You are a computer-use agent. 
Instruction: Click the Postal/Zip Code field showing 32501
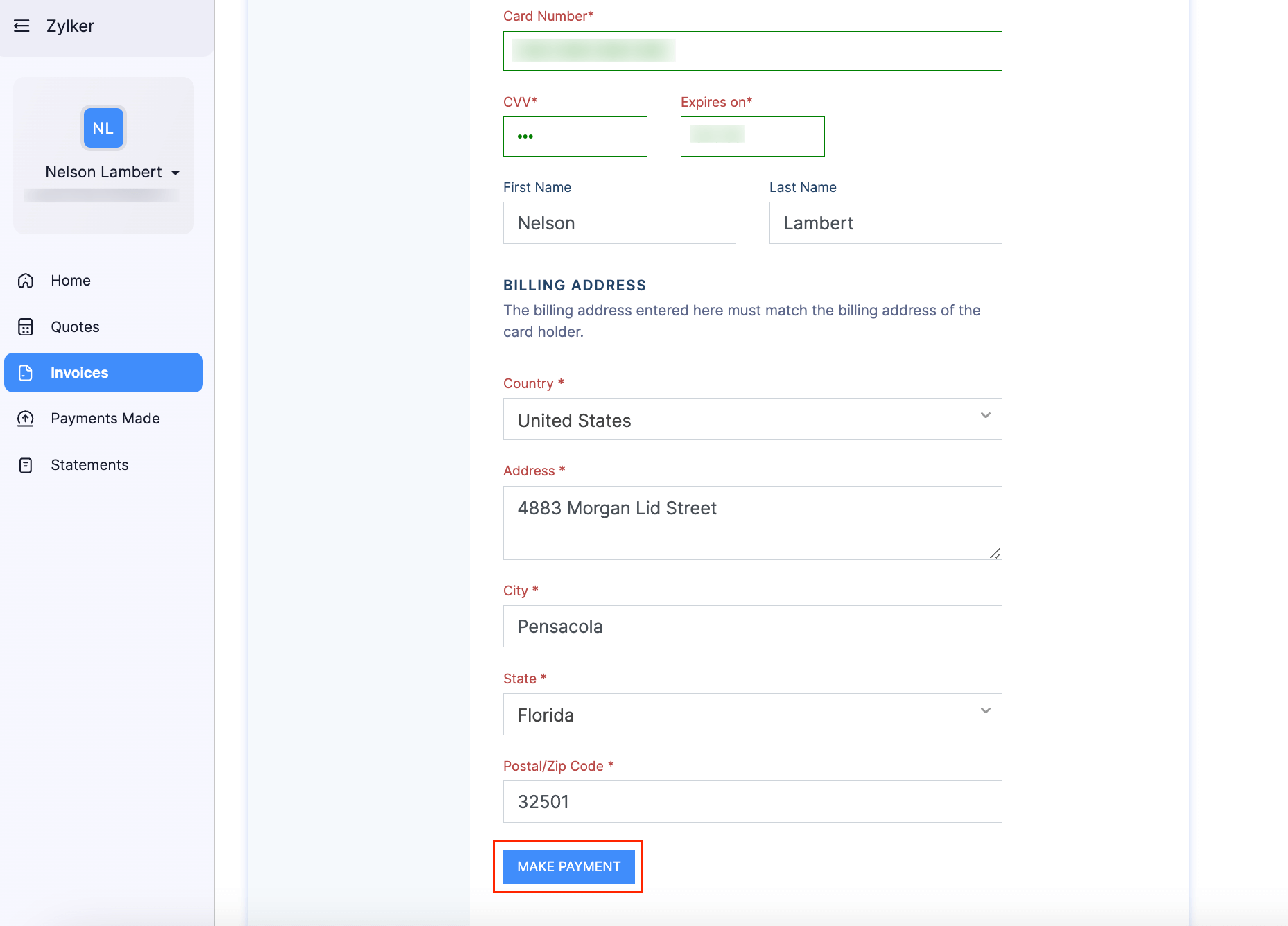click(752, 801)
